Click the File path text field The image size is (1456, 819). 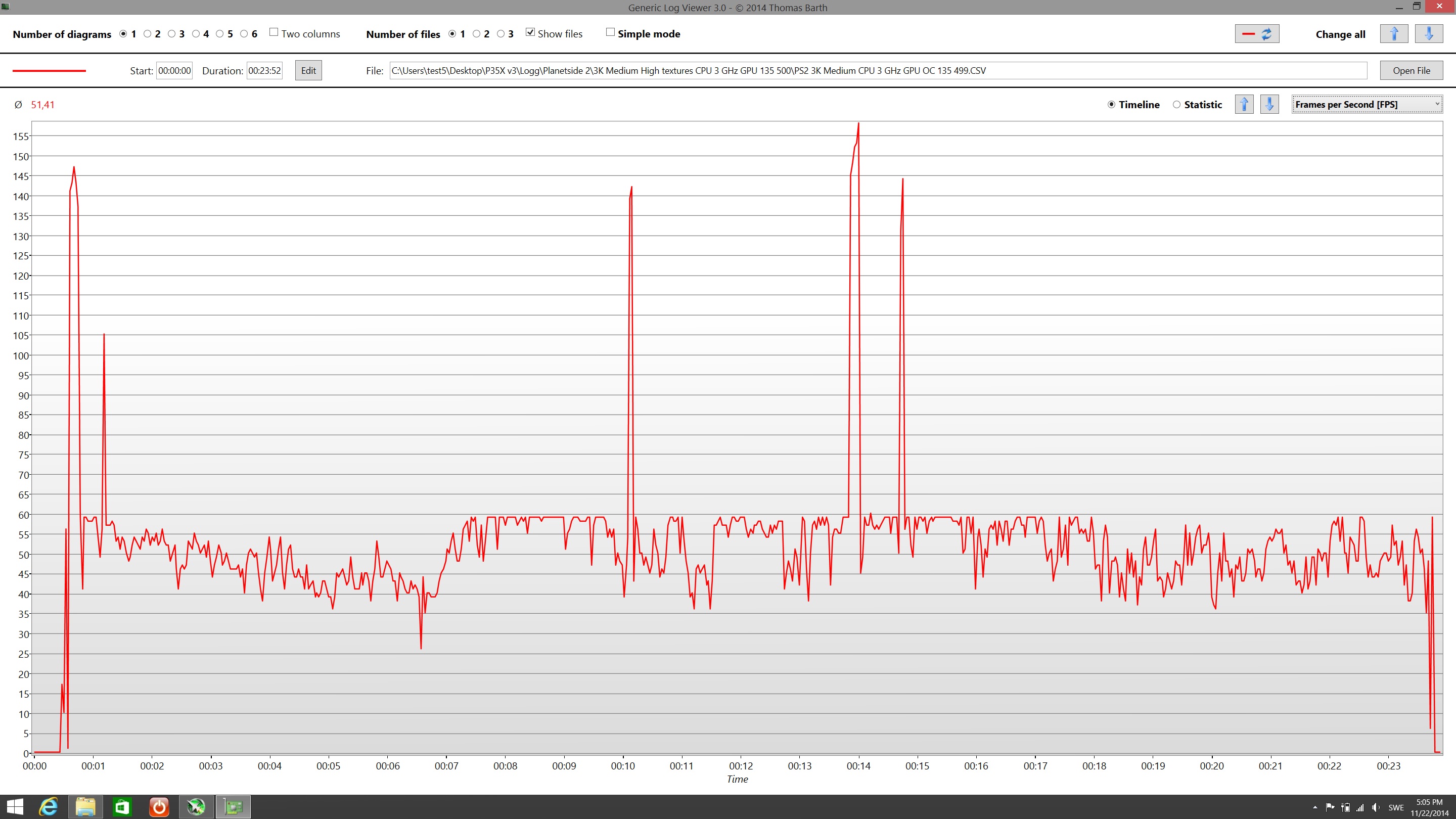click(878, 71)
